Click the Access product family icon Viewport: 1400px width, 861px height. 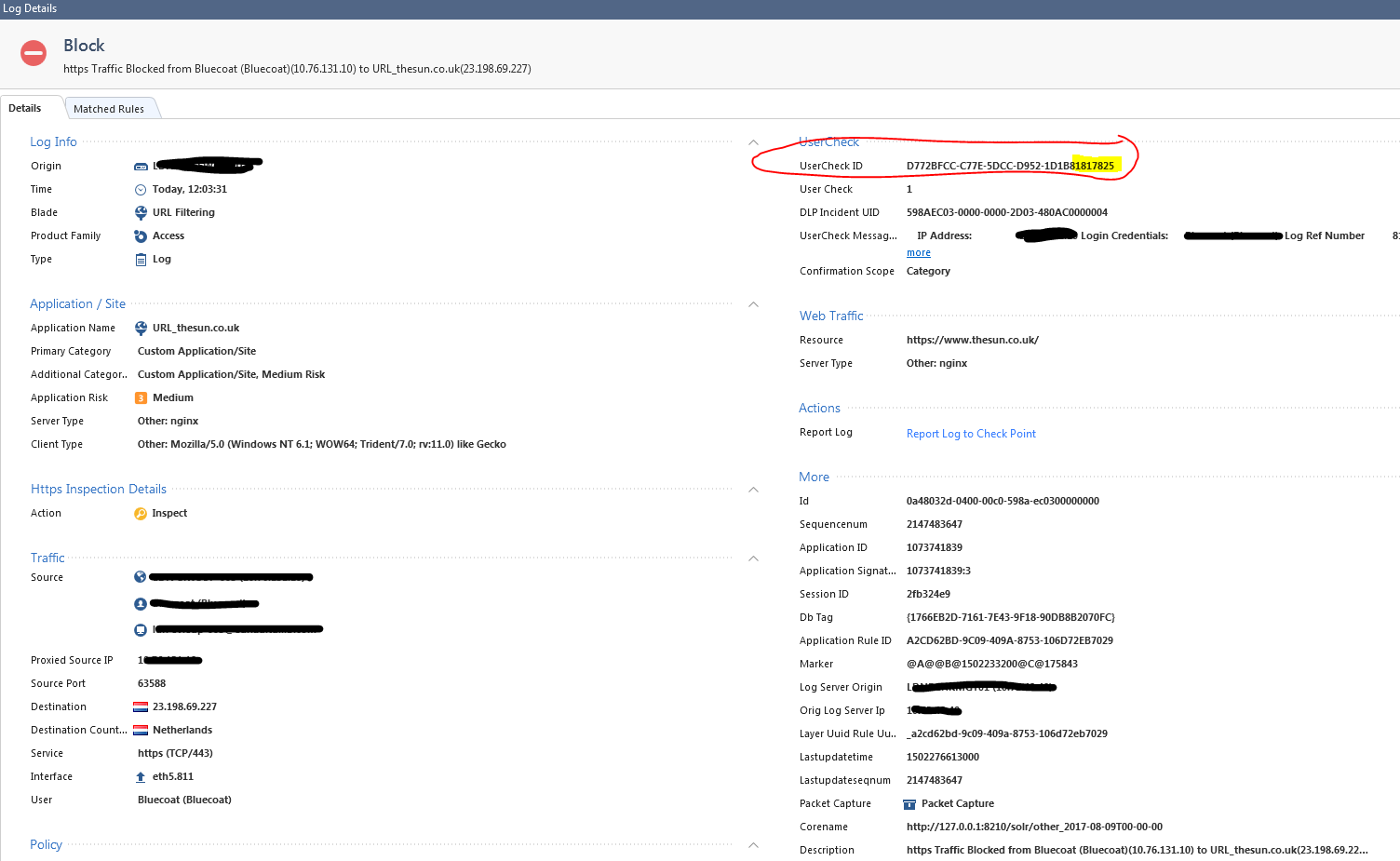pyautogui.click(x=141, y=236)
